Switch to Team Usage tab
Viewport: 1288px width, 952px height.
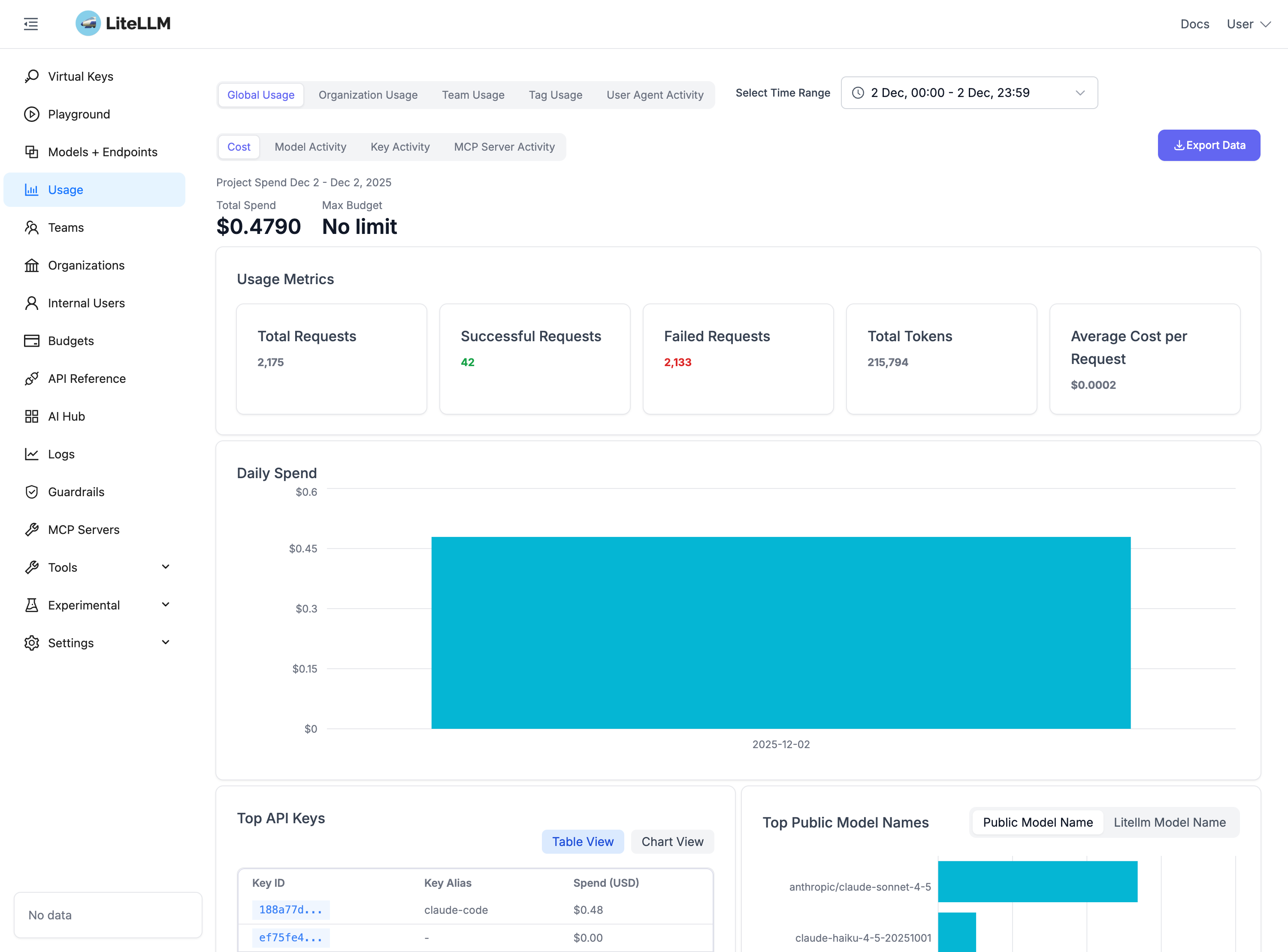pos(473,95)
